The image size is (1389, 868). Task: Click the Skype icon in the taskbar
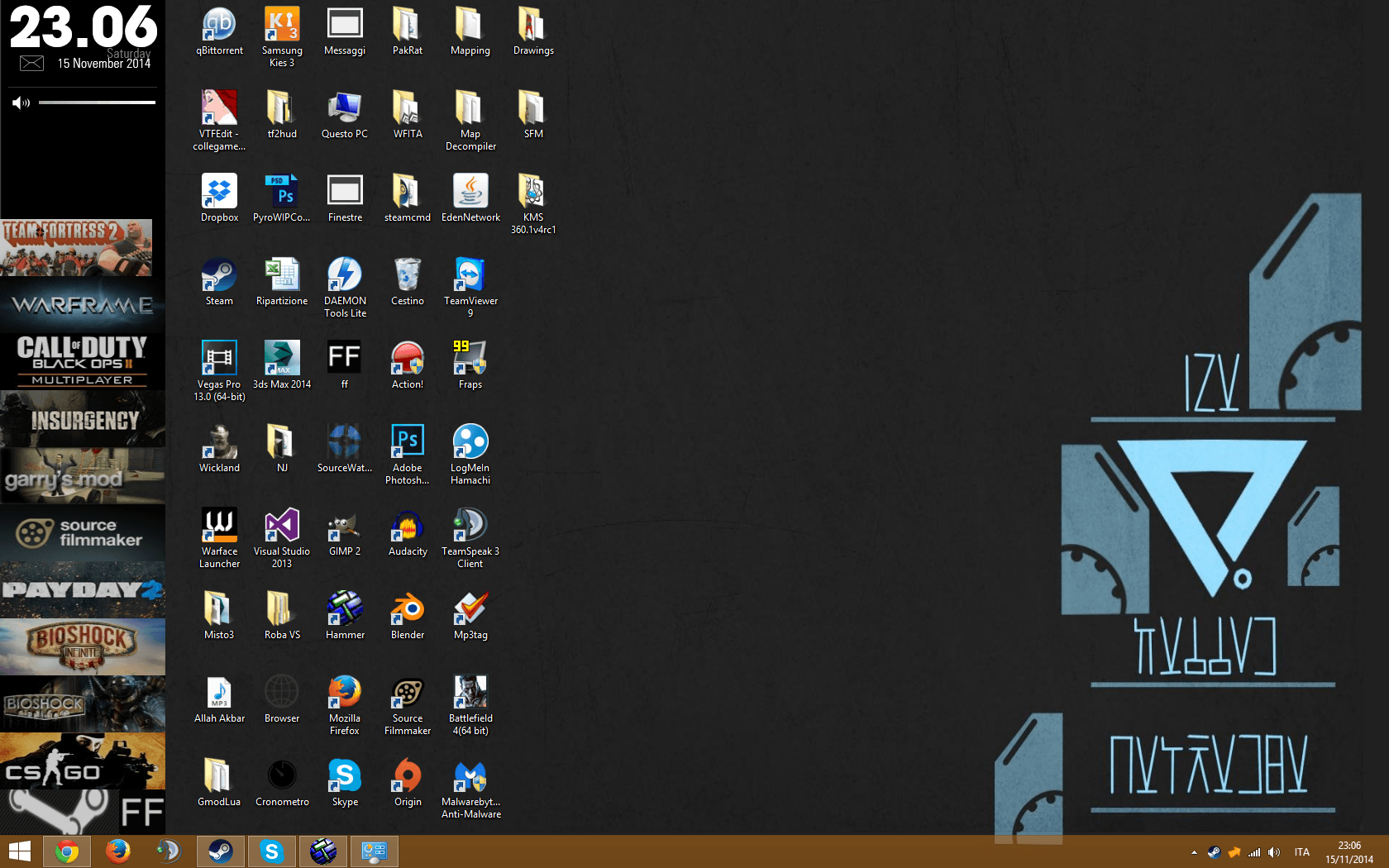coord(271,851)
